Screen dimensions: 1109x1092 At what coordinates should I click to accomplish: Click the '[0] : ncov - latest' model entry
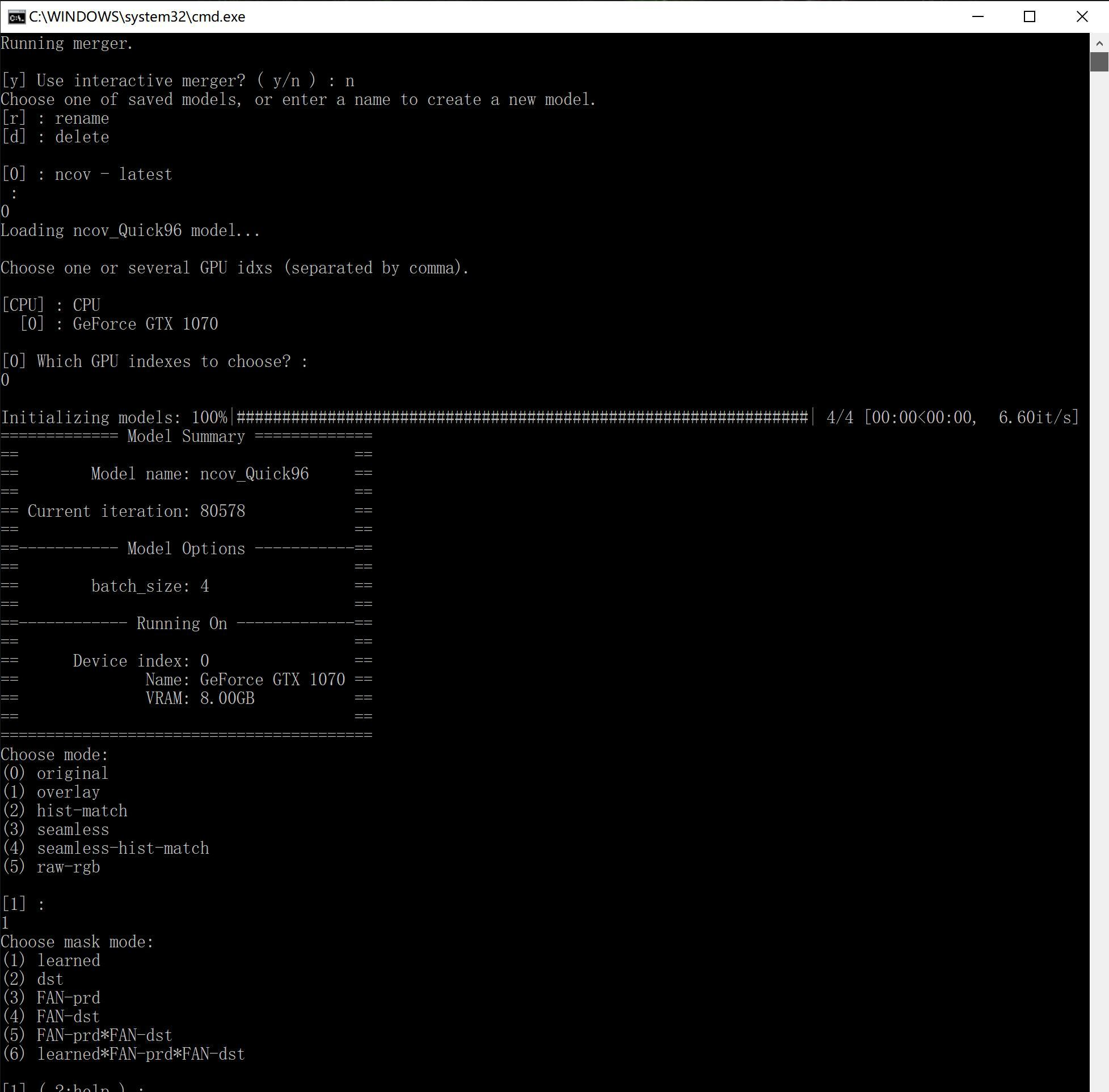pyautogui.click(x=87, y=174)
